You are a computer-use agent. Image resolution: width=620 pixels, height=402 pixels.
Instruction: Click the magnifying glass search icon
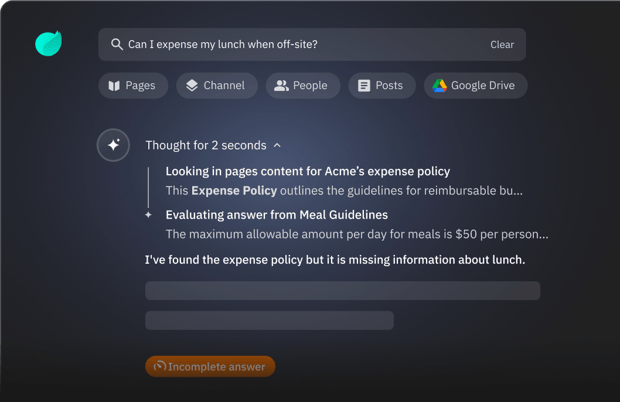tap(117, 44)
